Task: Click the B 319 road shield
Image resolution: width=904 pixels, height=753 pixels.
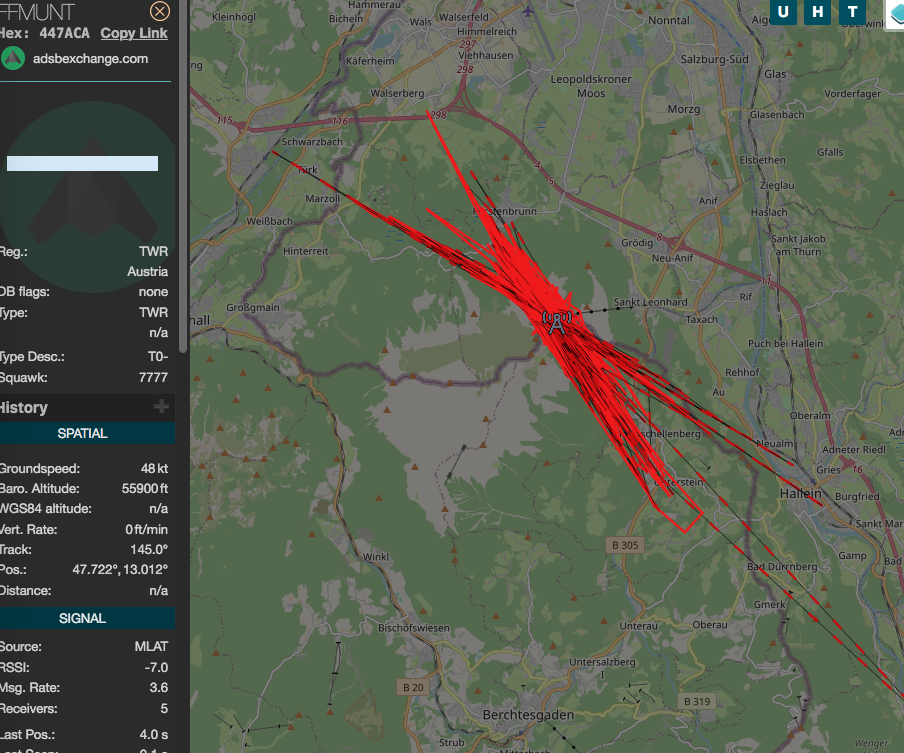Action: click(697, 701)
